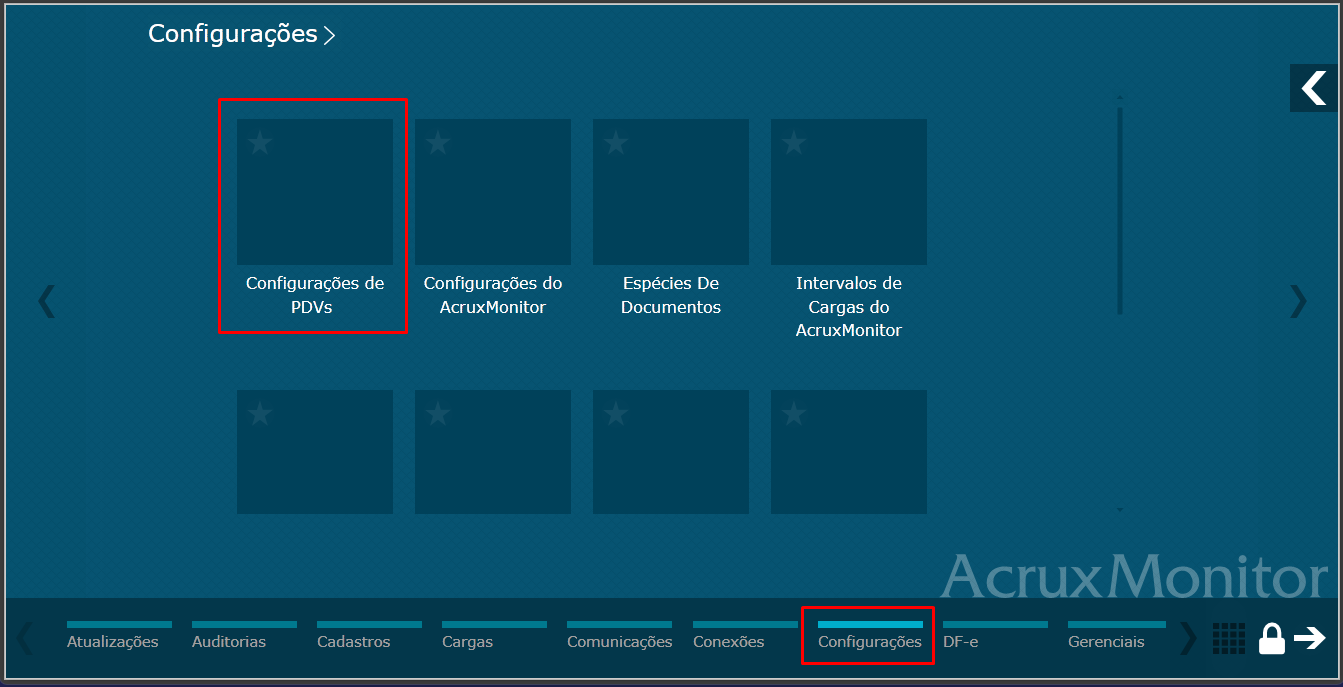Click the lock icon in the bottom bar
Viewport: 1343px width, 687px height.
1272,639
